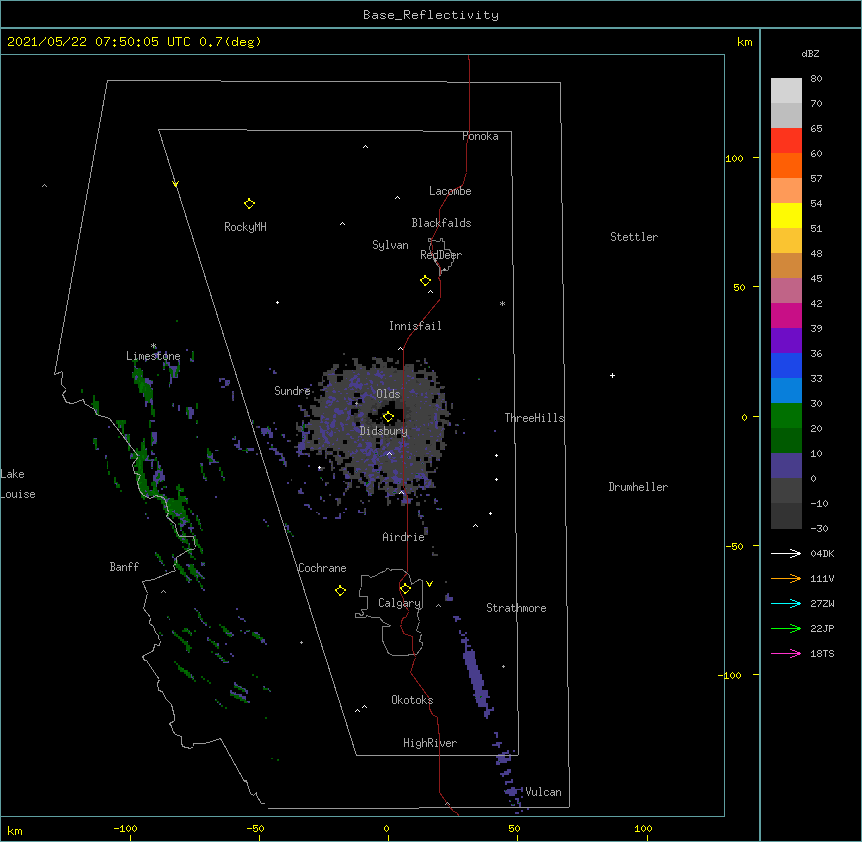862x842 pixels.
Task: Click the Blackfalds label on map
Action: point(441,223)
